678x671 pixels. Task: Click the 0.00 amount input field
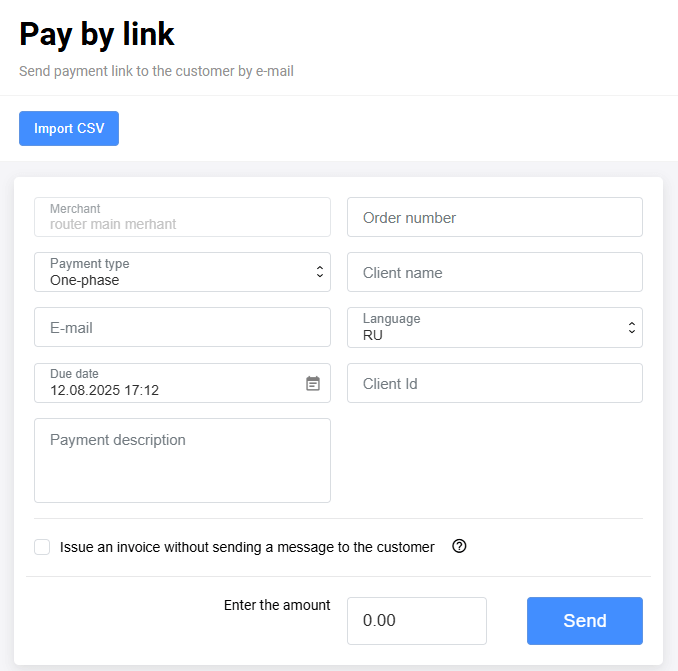(x=416, y=621)
